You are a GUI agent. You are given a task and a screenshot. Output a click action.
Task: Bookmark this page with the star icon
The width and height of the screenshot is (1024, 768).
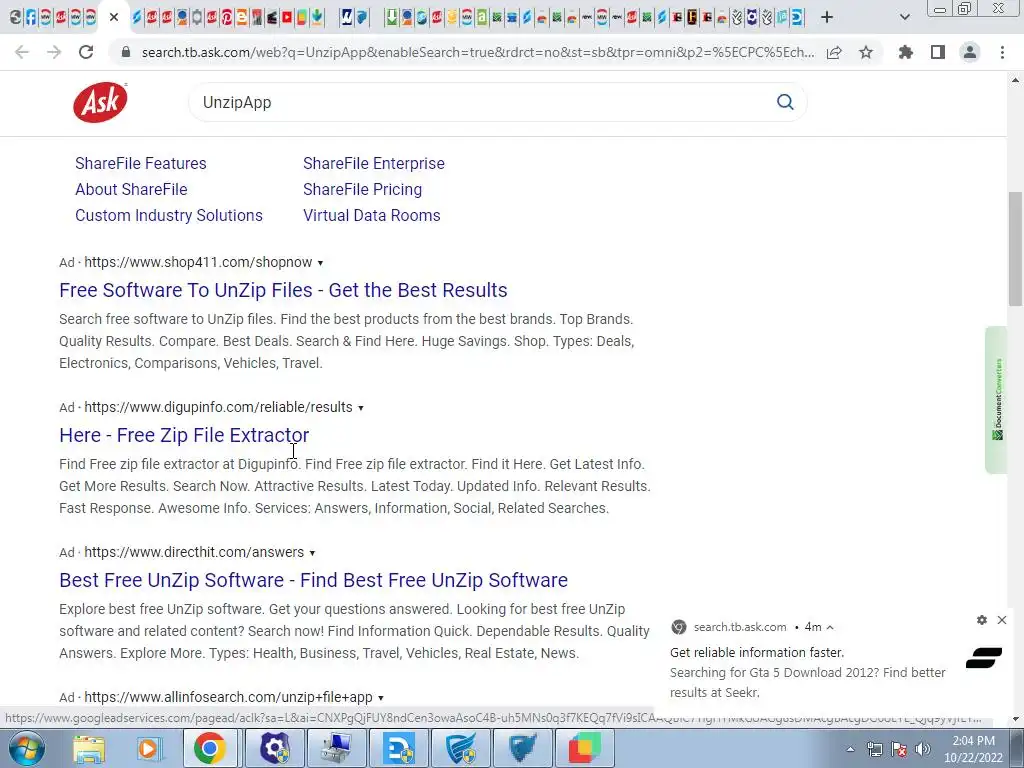tap(866, 52)
